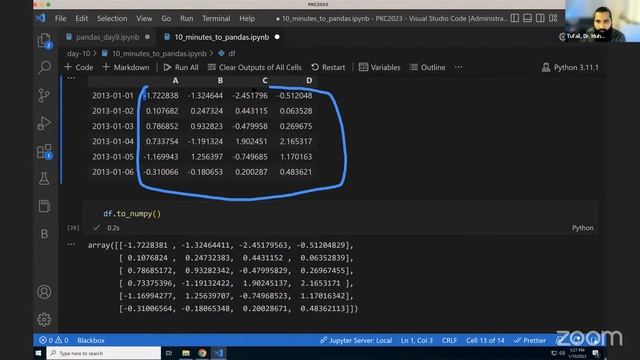Viewport: 640px width, 360px height.
Task: Restart the notebook kernel
Action: pos(328,67)
